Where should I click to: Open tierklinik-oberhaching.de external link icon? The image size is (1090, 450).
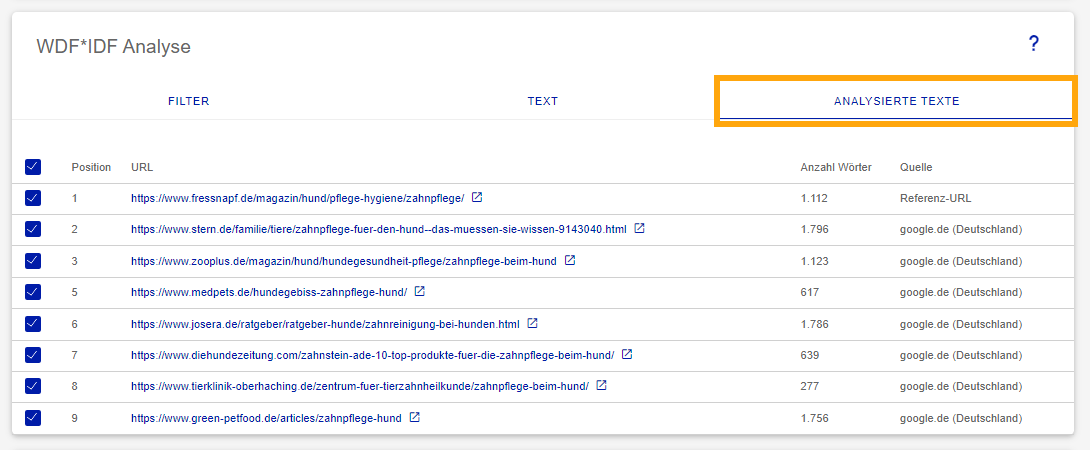tap(602, 385)
